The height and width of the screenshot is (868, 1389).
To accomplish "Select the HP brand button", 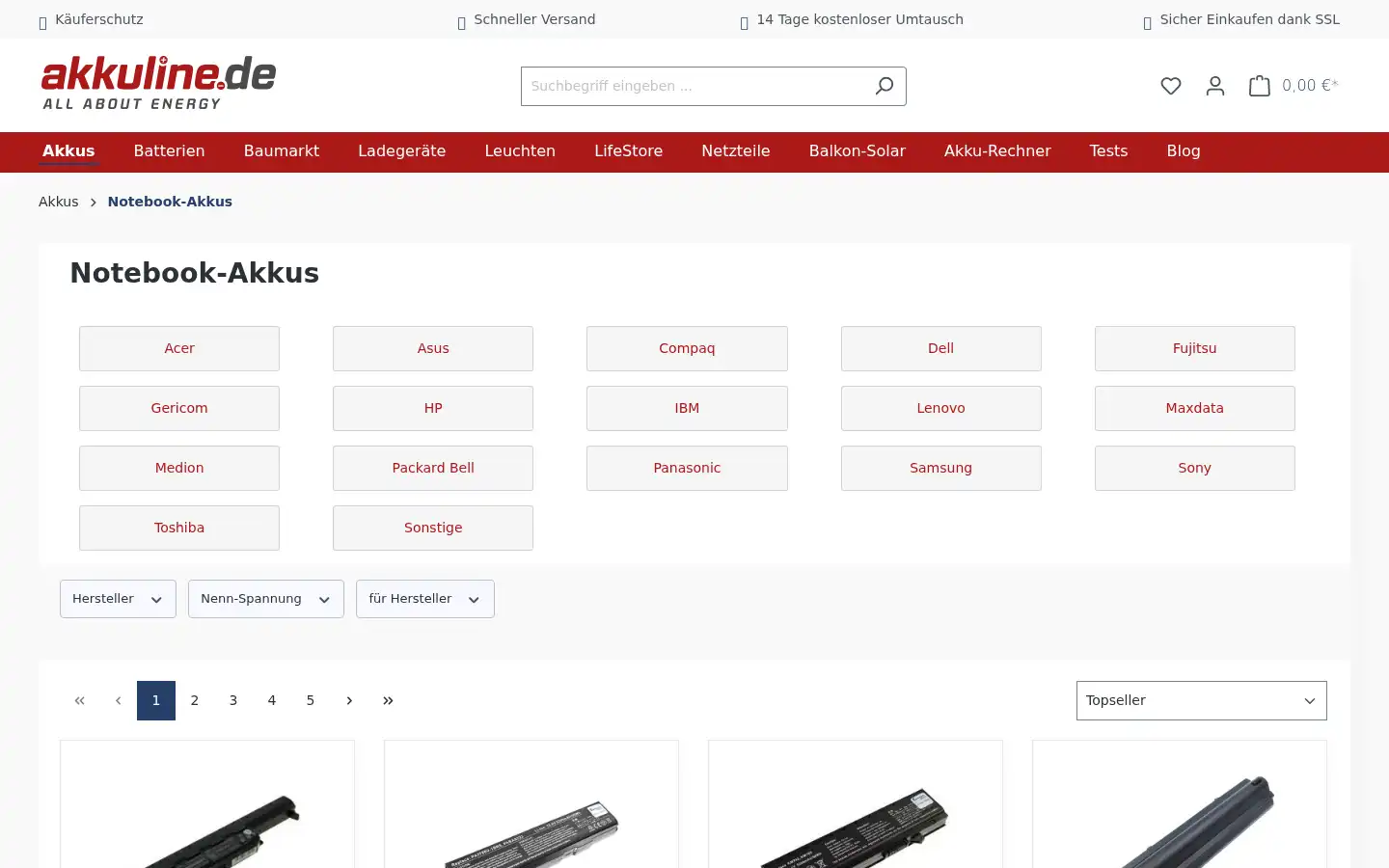I will coord(433,408).
